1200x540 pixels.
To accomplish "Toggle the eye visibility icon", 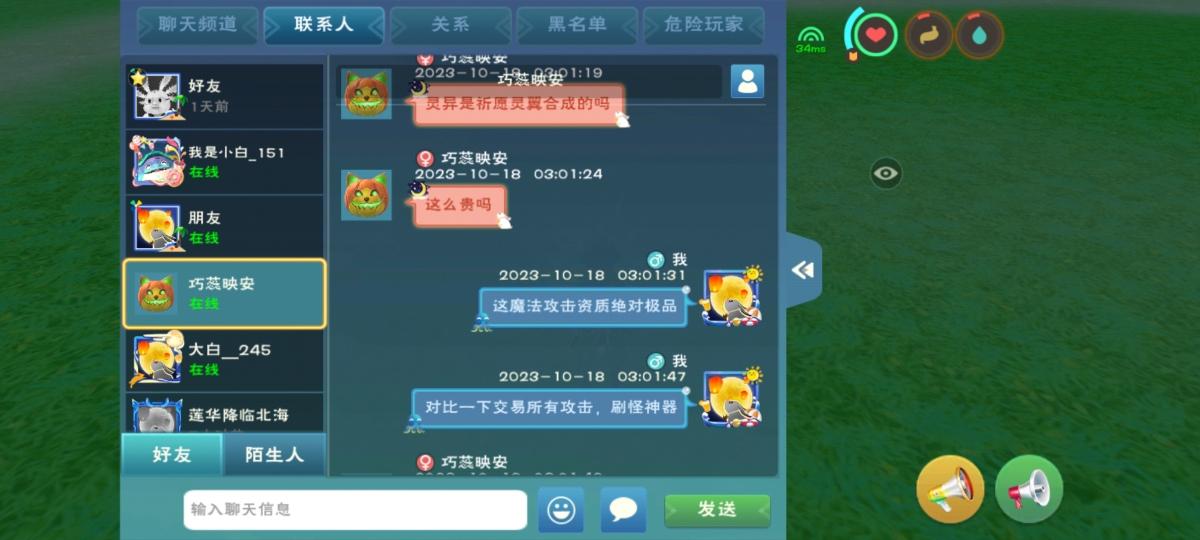I will 885,173.
